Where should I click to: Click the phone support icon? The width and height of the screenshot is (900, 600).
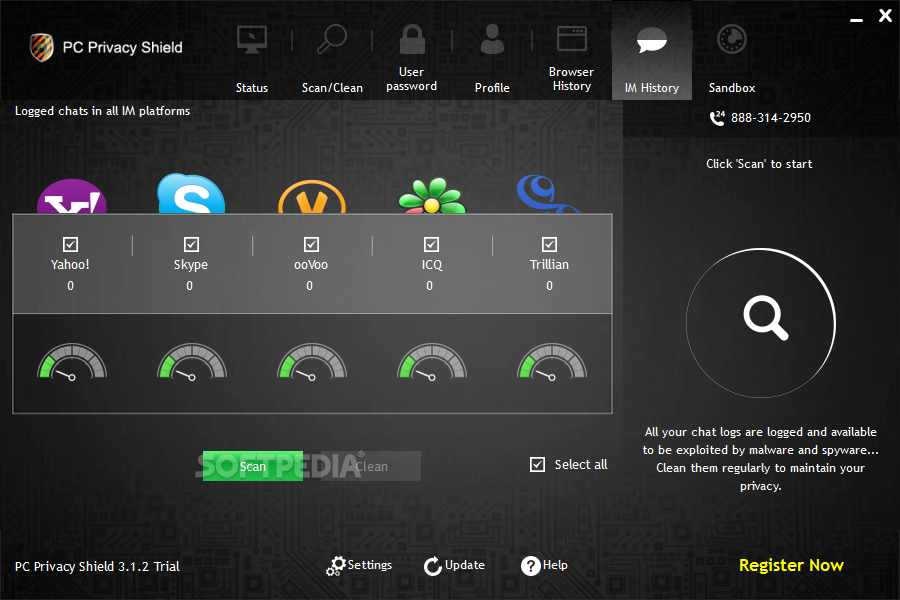(x=717, y=118)
